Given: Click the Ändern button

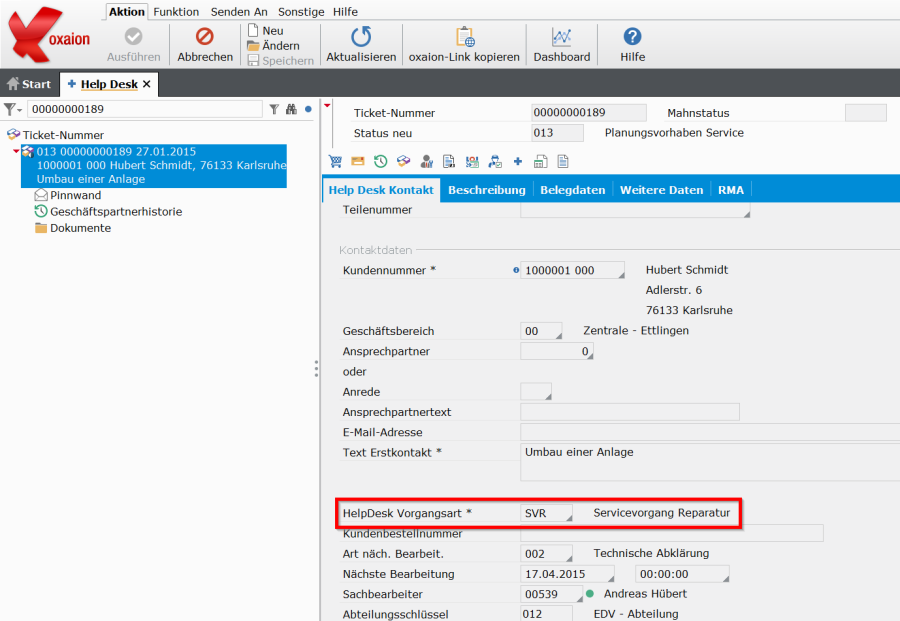Looking at the screenshot, I should tap(273, 45).
